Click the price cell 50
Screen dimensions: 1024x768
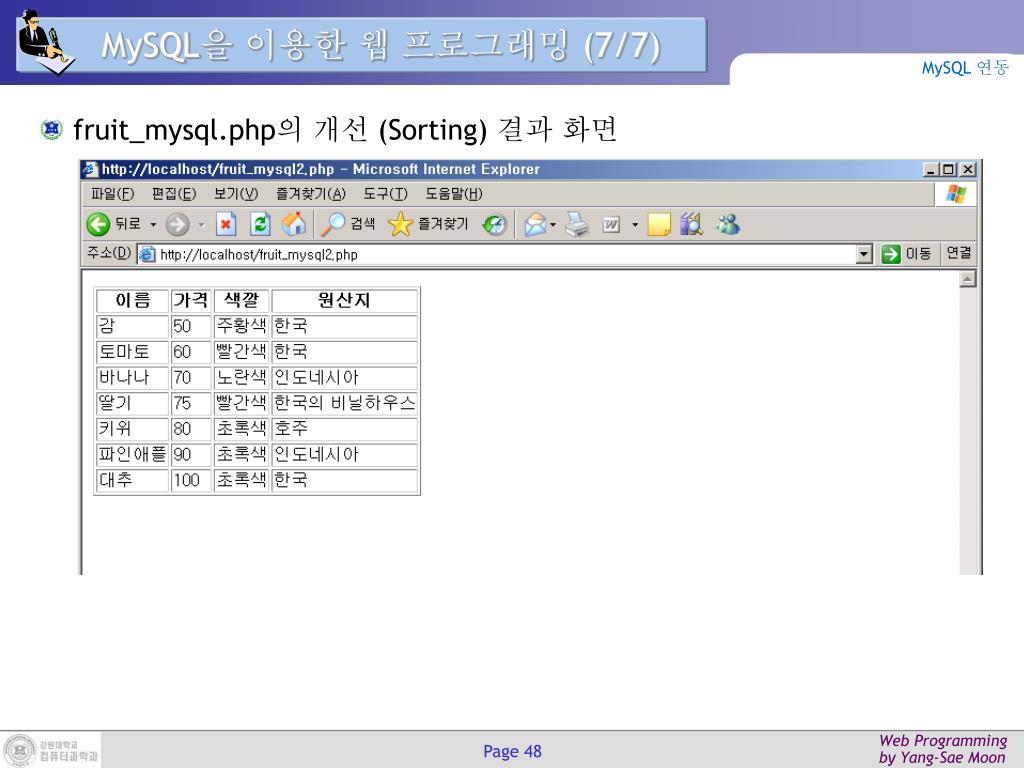(x=191, y=326)
